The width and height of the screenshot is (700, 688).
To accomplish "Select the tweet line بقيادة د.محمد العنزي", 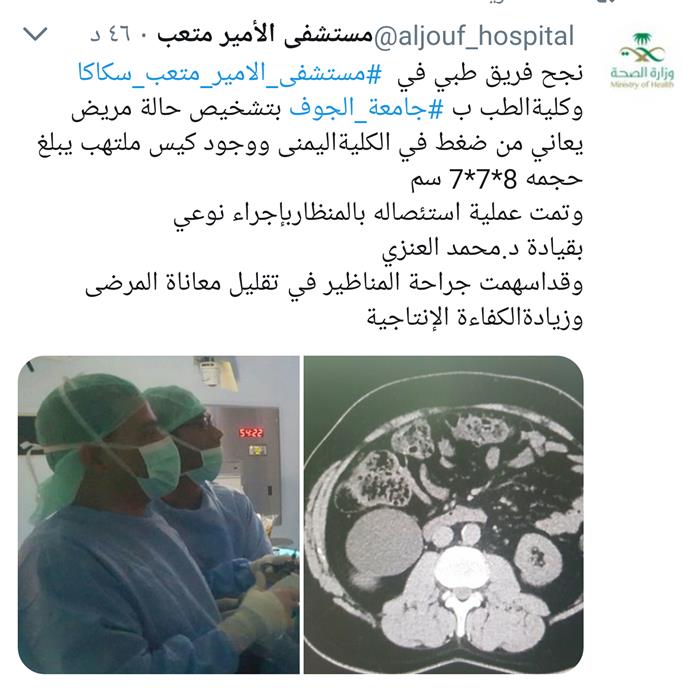I will (x=482, y=248).
